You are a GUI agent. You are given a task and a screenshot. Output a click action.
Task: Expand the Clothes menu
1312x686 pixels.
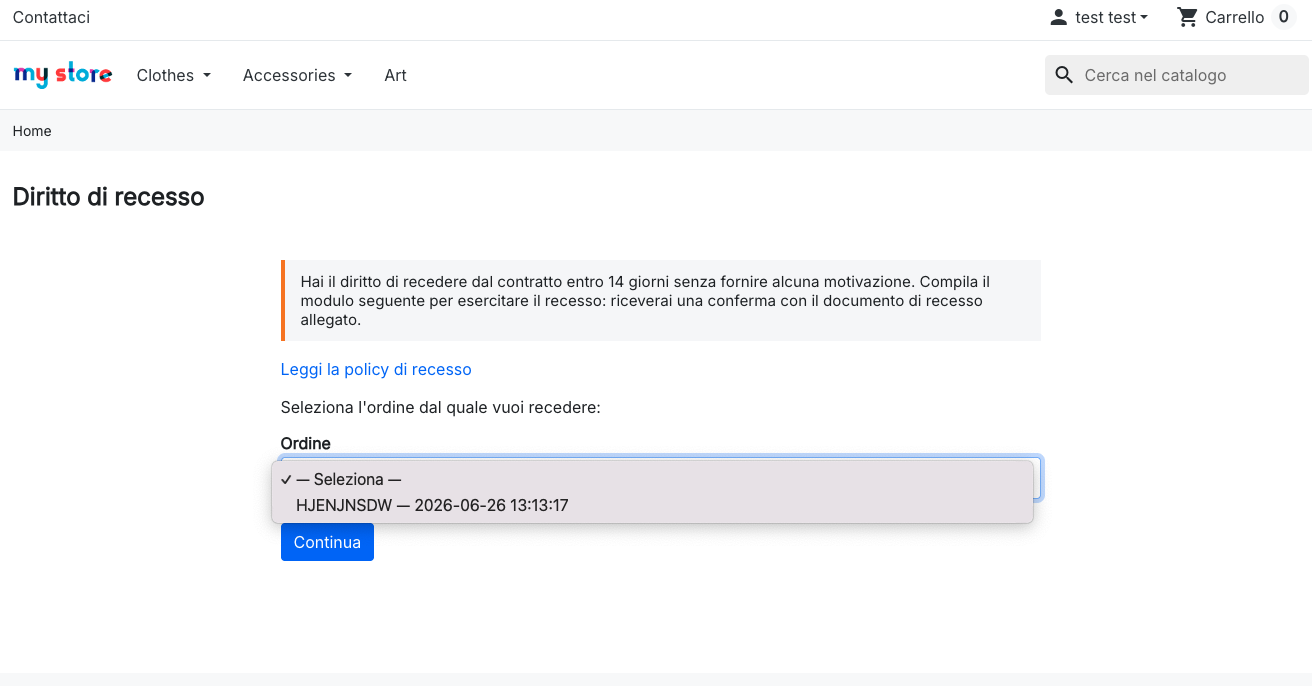(174, 75)
